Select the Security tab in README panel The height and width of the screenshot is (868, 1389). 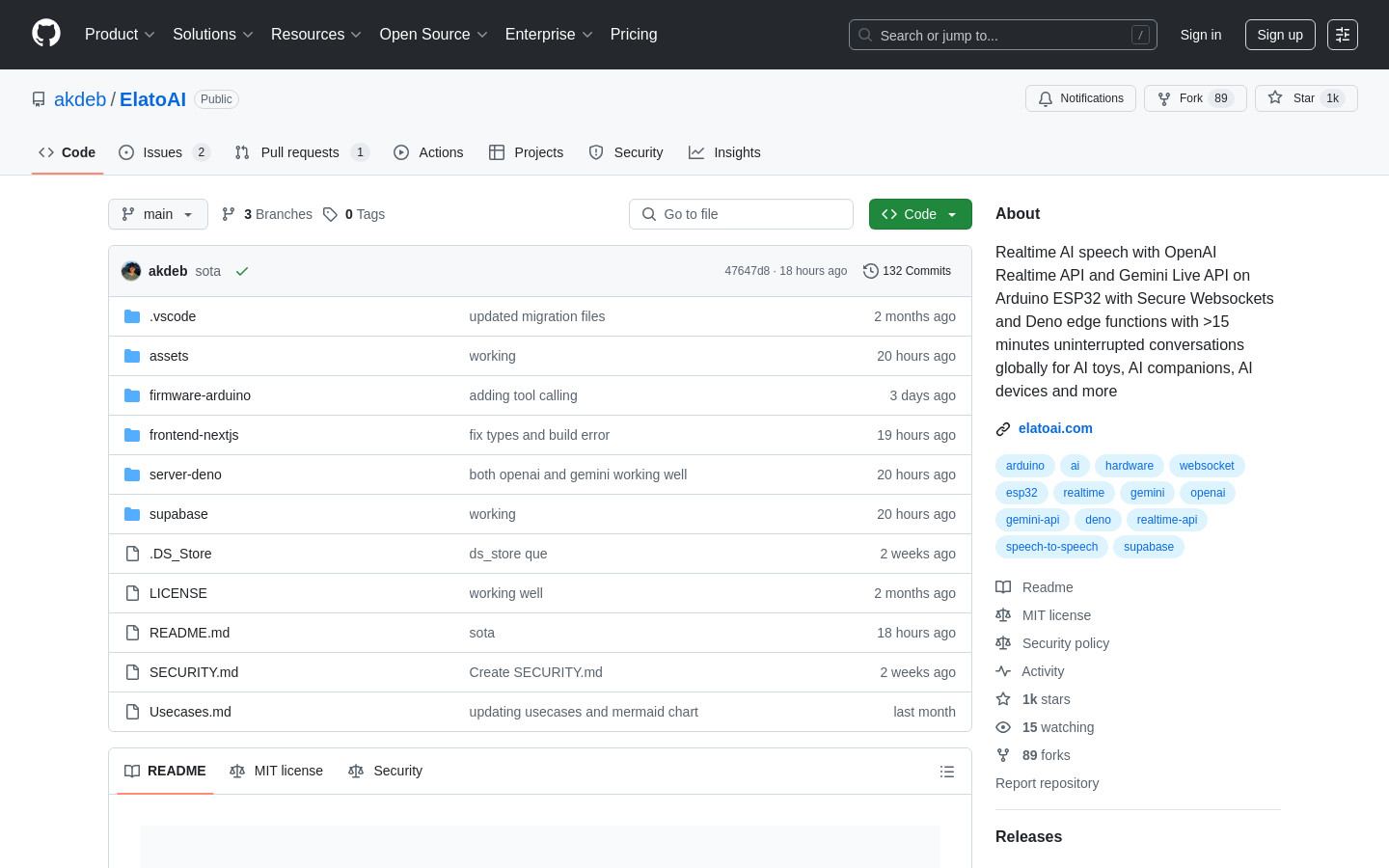click(385, 771)
